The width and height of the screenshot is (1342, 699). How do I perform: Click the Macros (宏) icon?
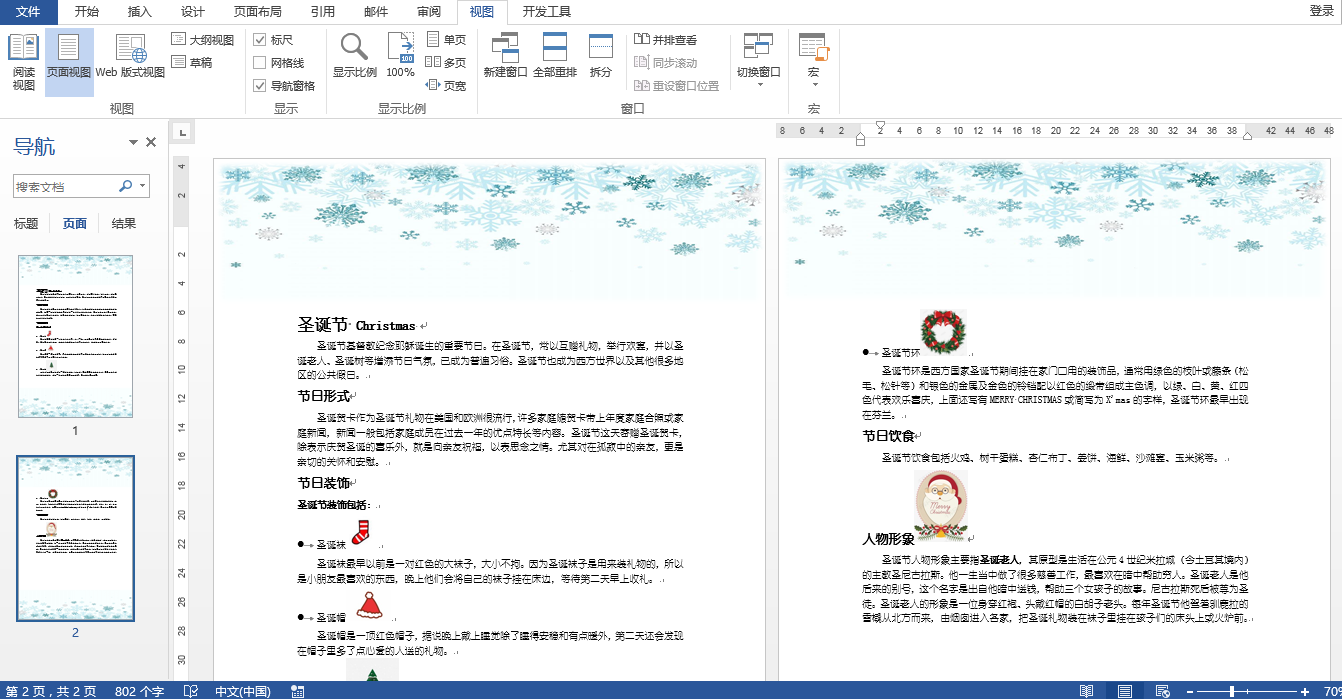(813, 48)
